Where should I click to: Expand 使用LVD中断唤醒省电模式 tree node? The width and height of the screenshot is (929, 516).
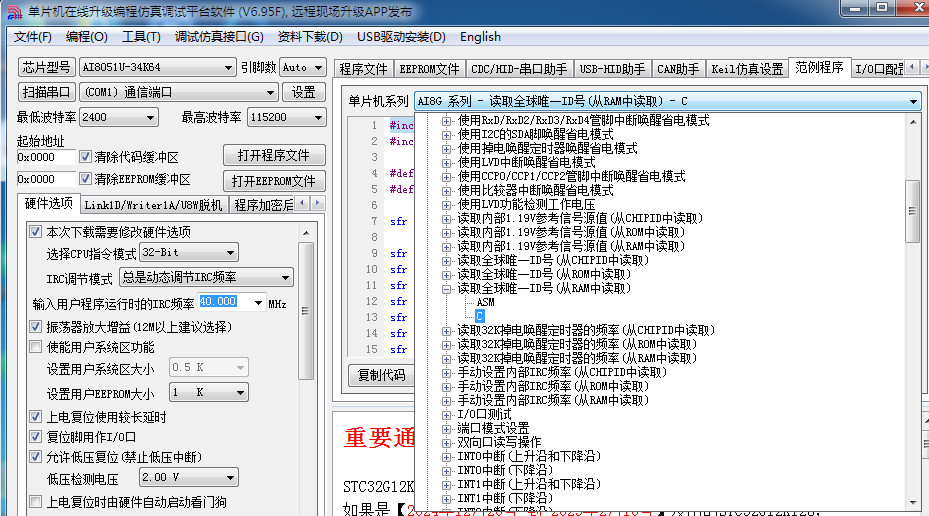446,163
